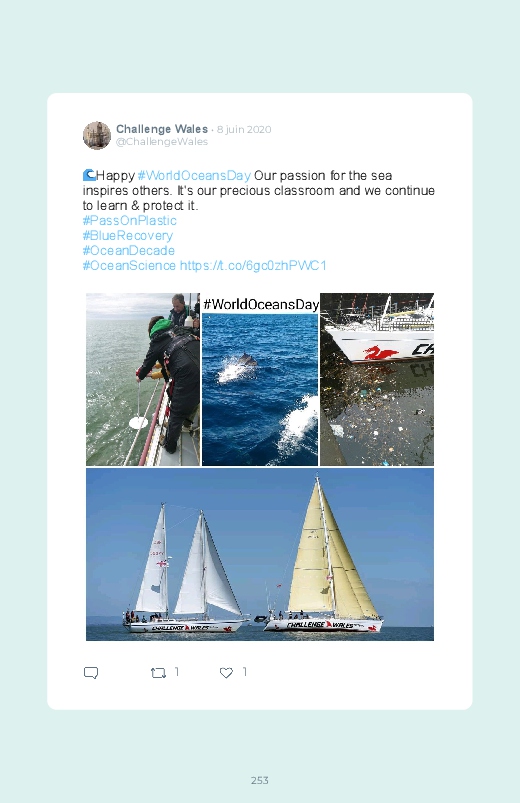Click the reply speech bubble icon
Image resolution: width=520 pixels, height=803 pixels.
(91, 672)
